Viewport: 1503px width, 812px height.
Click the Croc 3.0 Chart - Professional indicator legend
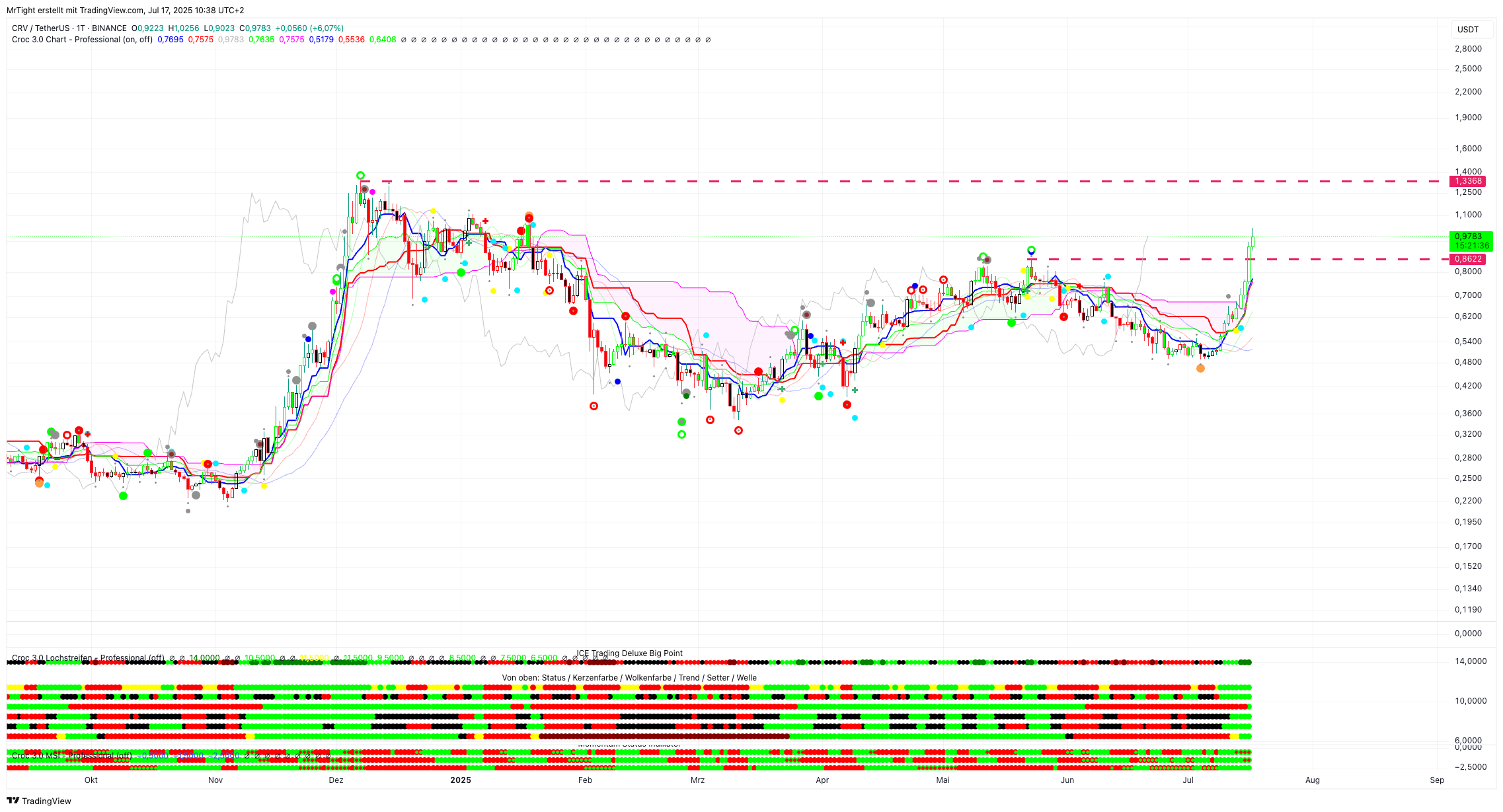82,40
